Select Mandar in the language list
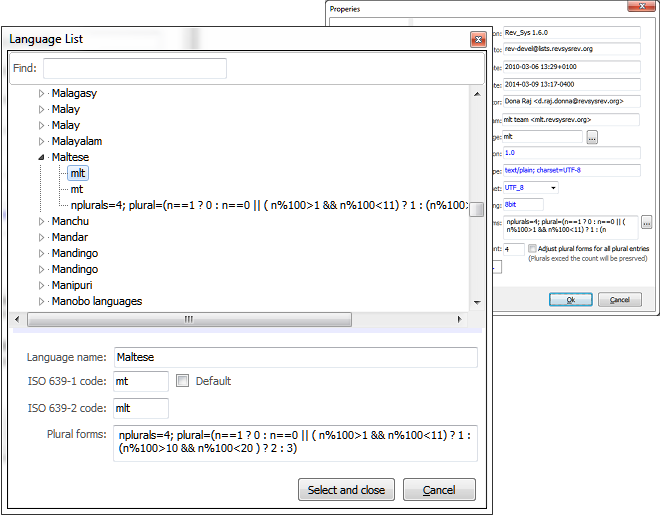This screenshot has height=516, width=663. click(70, 238)
